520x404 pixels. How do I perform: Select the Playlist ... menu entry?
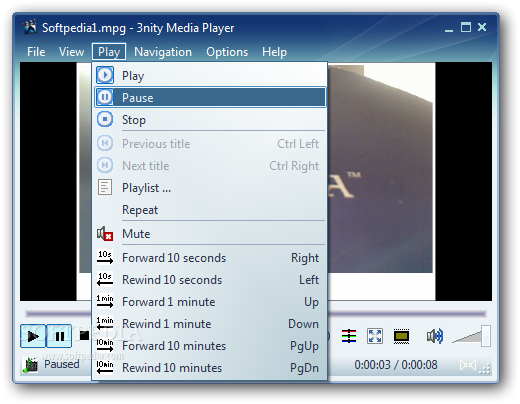click(x=210, y=188)
